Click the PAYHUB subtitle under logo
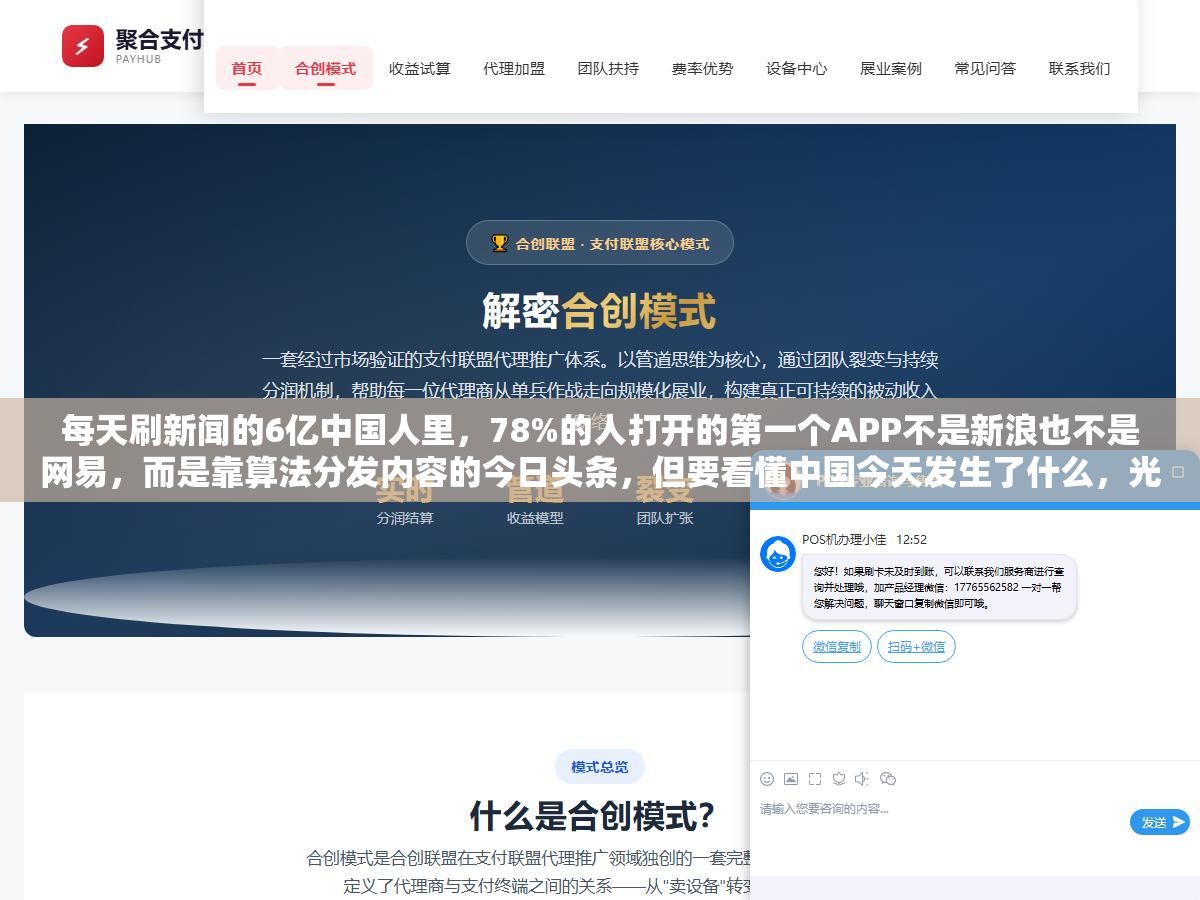1200x900 pixels. pyautogui.click(x=138, y=60)
